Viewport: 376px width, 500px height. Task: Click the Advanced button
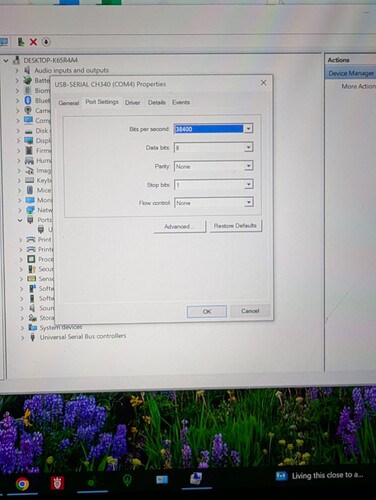click(180, 227)
